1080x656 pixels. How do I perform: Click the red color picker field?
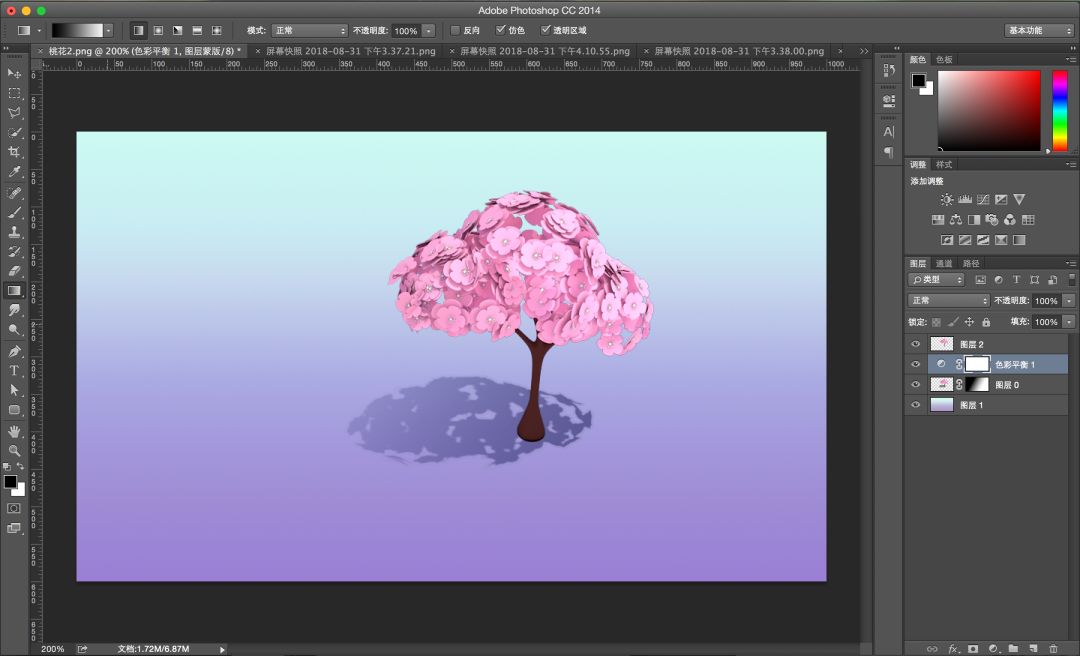click(x=988, y=110)
